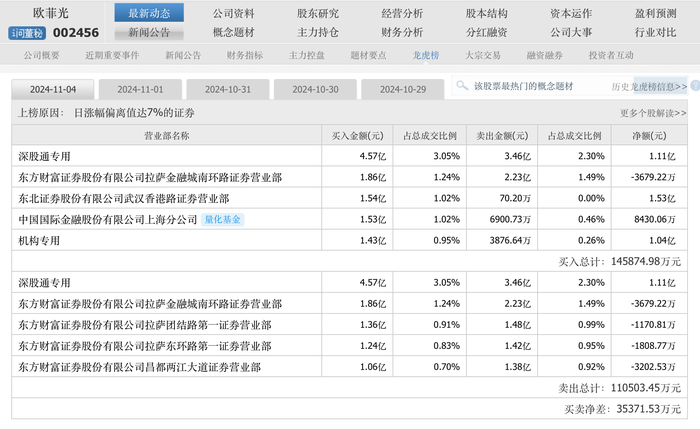Select the 2024-11-04 date tab
This screenshot has height=429, width=700.
[53, 89]
